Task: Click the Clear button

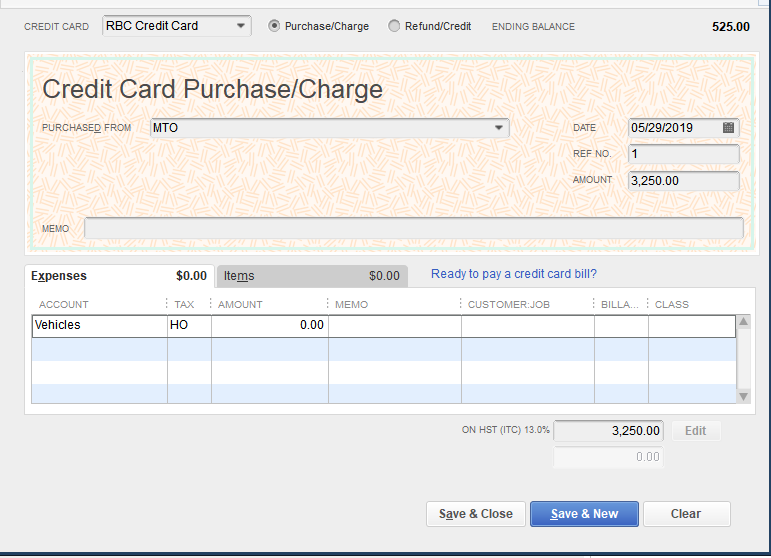Action: point(686,514)
